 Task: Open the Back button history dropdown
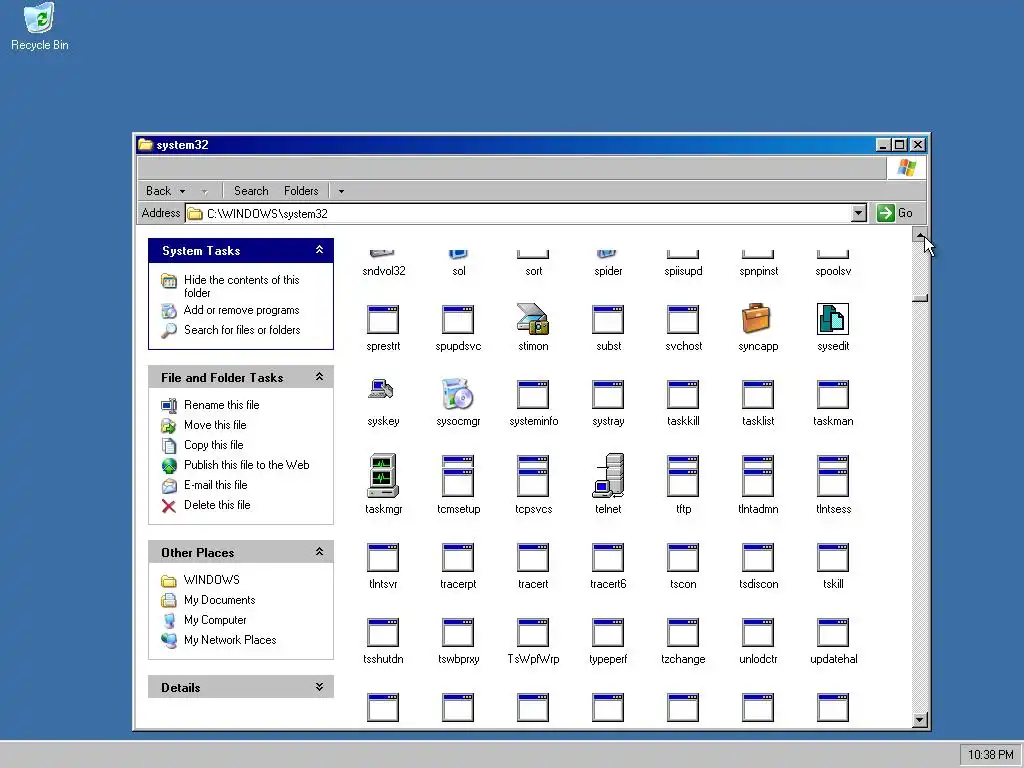click(183, 191)
